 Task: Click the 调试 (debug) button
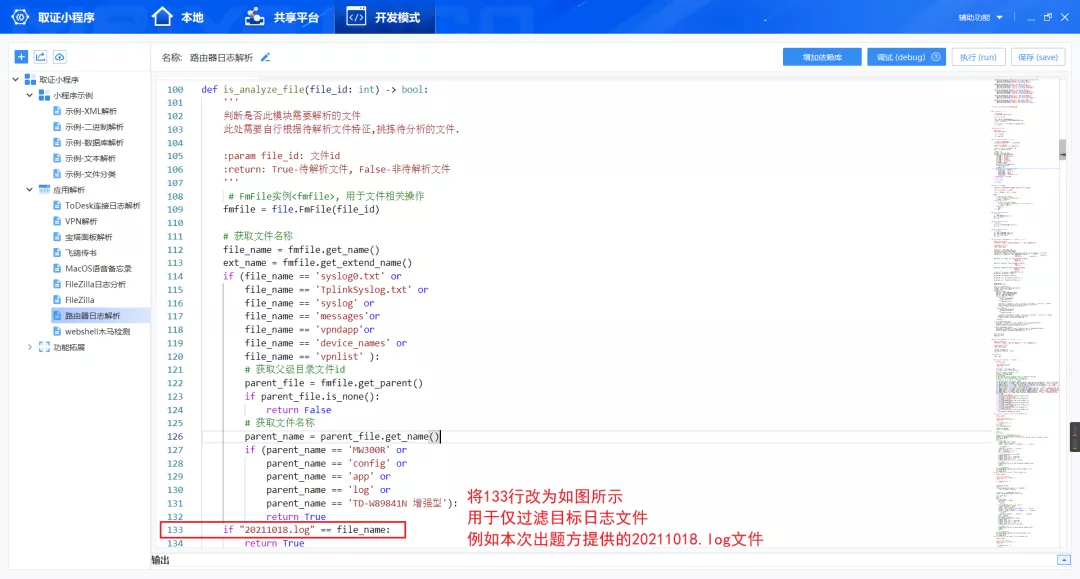pyautogui.click(x=906, y=57)
